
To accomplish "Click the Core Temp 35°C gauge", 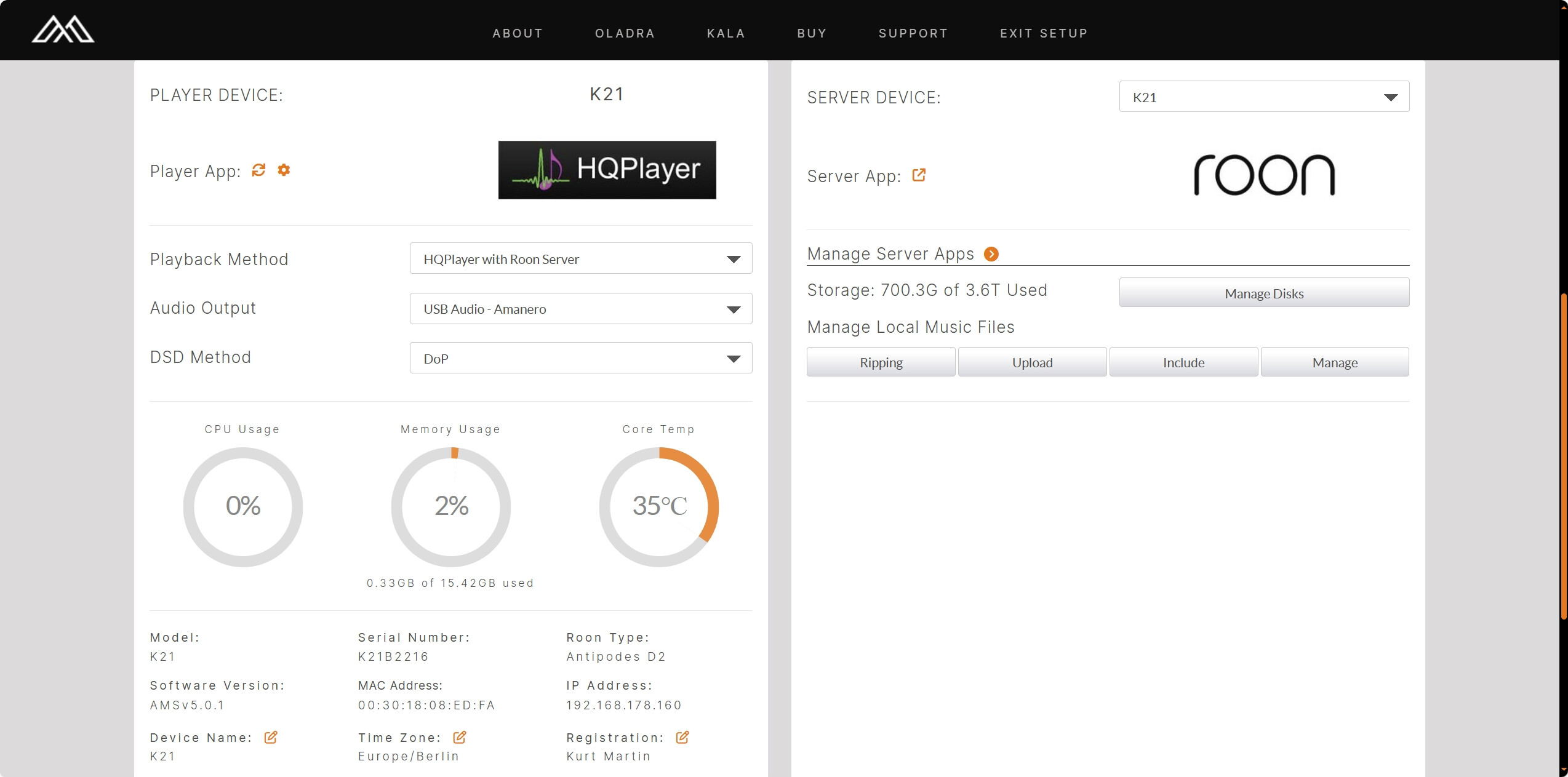I will (659, 507).
